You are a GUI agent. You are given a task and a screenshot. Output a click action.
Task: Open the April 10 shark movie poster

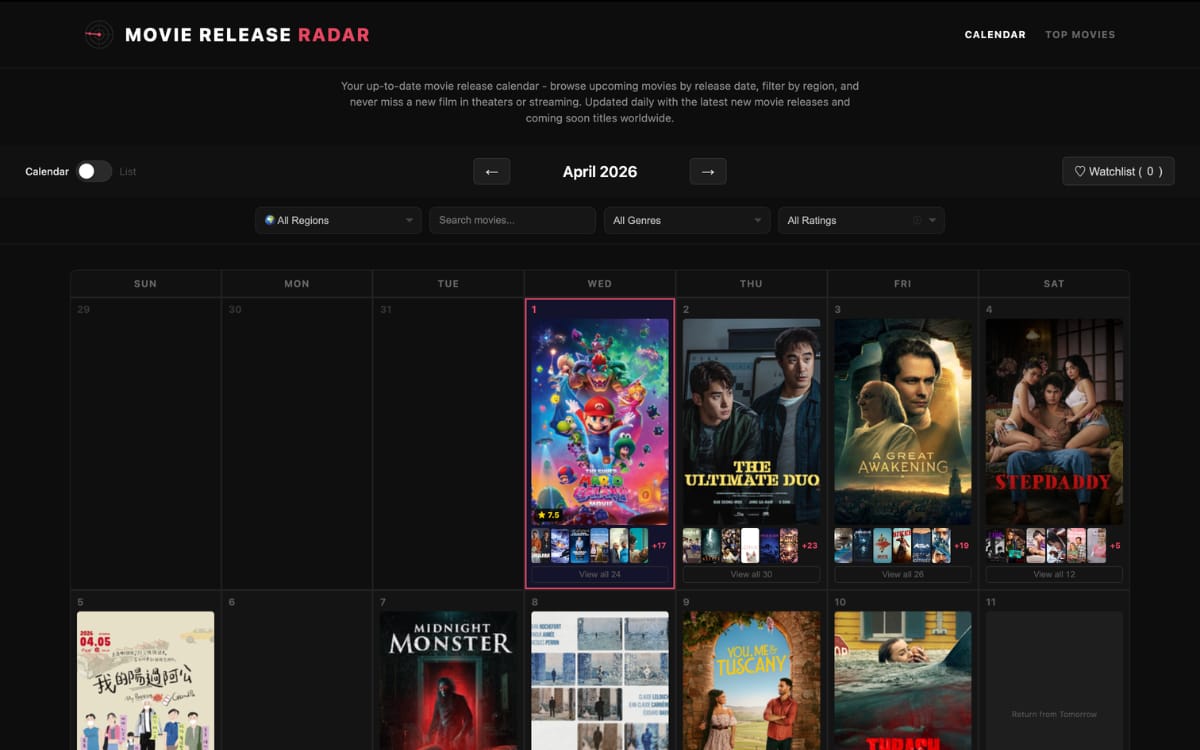tap(903, 681)
